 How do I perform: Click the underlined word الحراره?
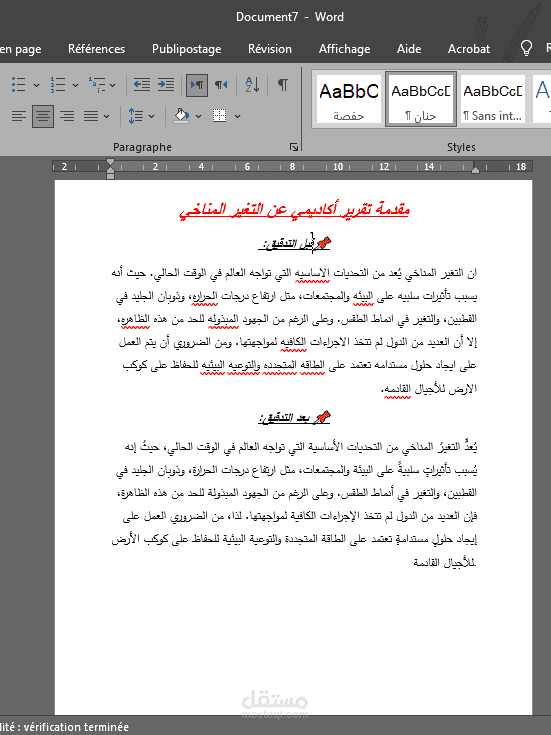pos(204,296)
